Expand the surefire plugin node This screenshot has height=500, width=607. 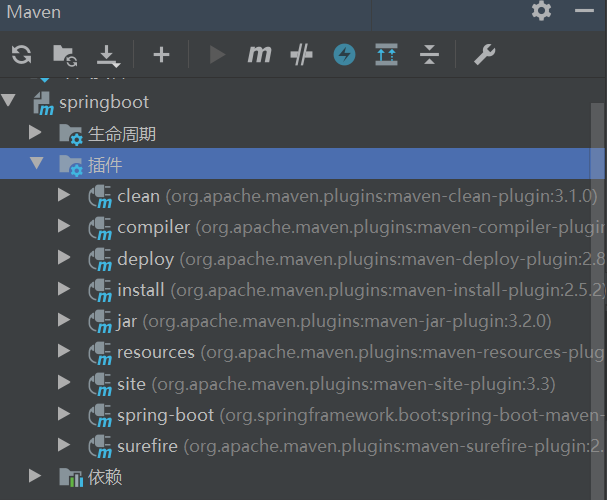64,445
